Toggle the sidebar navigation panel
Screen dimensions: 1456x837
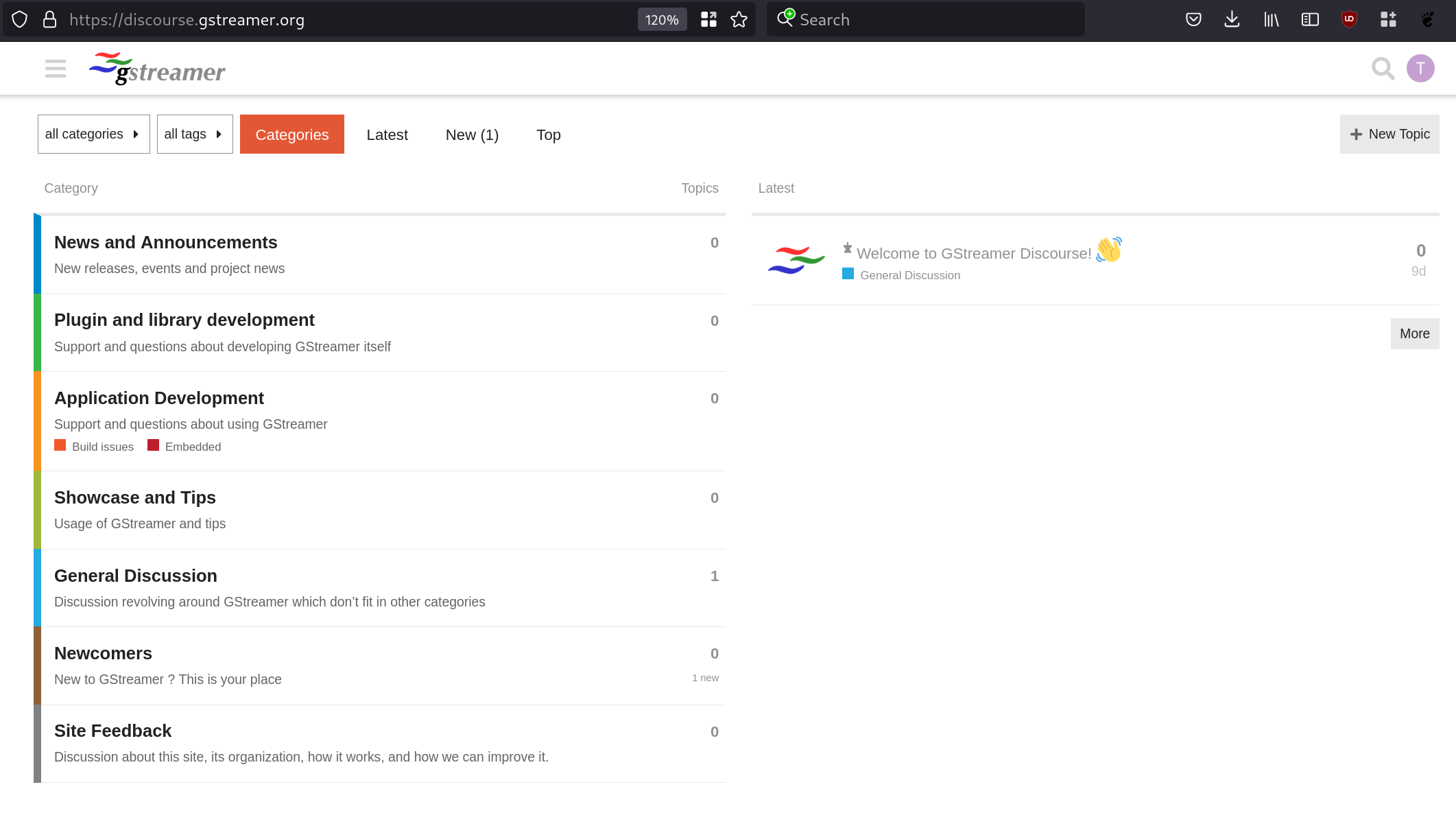tap(55, 68)
